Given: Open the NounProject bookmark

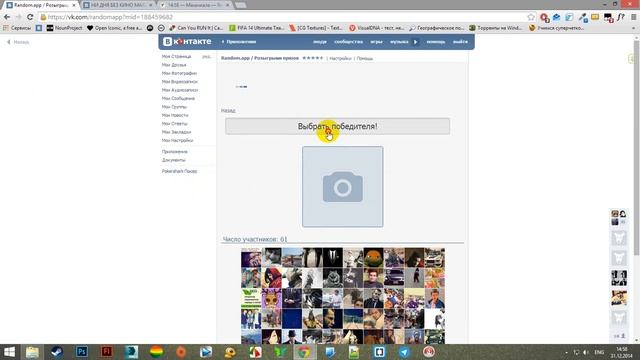Looking at the screenshot, I should coord(64,28).
